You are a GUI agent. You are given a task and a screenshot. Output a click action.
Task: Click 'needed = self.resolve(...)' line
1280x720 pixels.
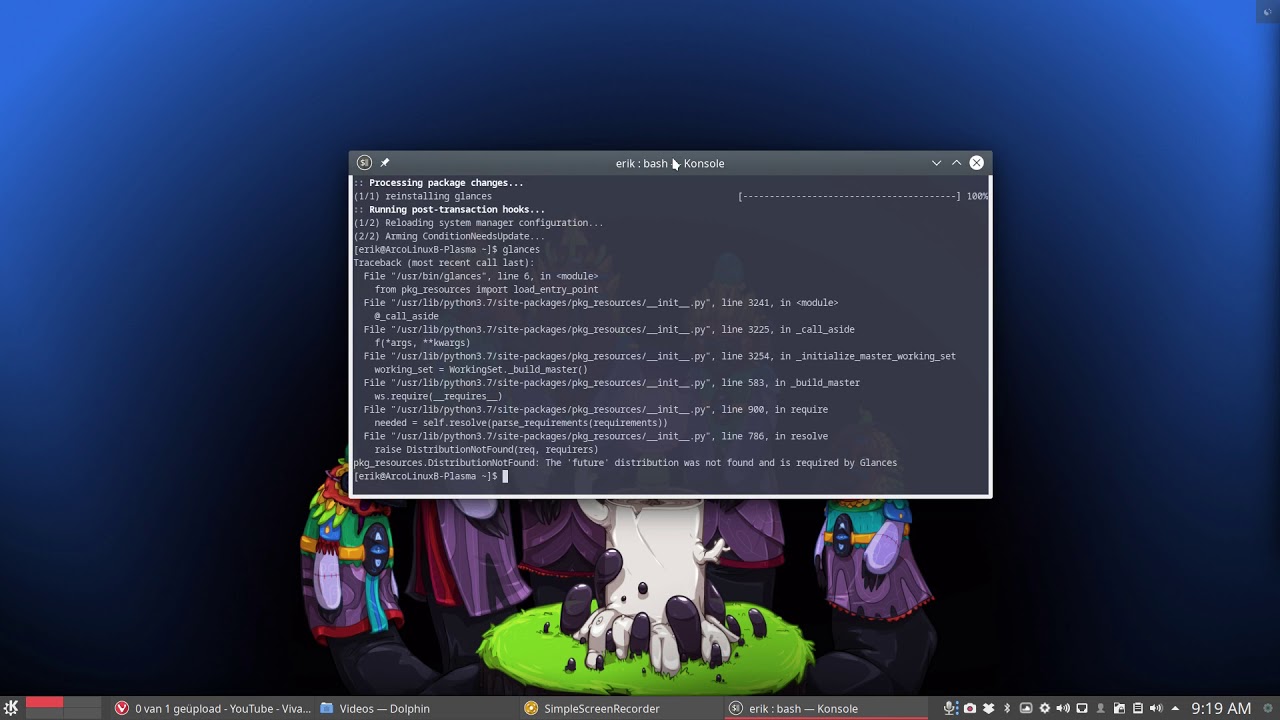(x=521, y=423)
